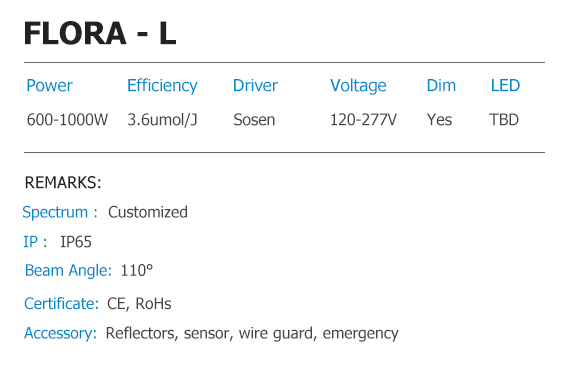
Task: Click the LED column header
Action: [505, 86]
